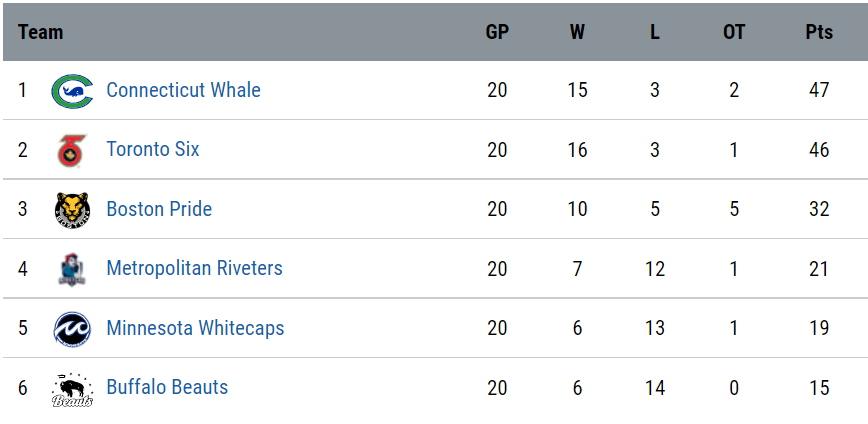Open the Minnesota Whitecaps team link
The height and width of the screenshot is (424, 868).
click(195, 328)
